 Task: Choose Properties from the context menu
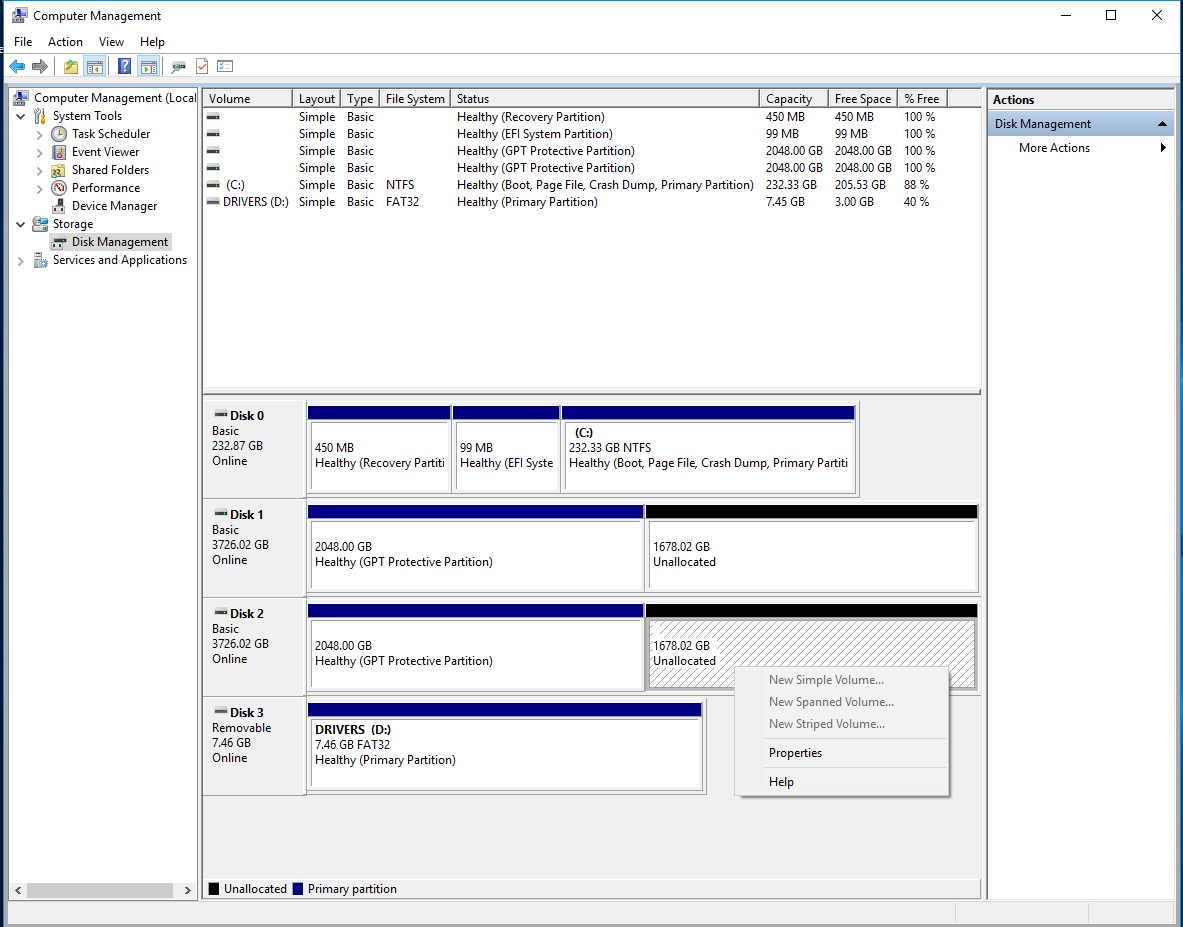(x=841, y=753)
